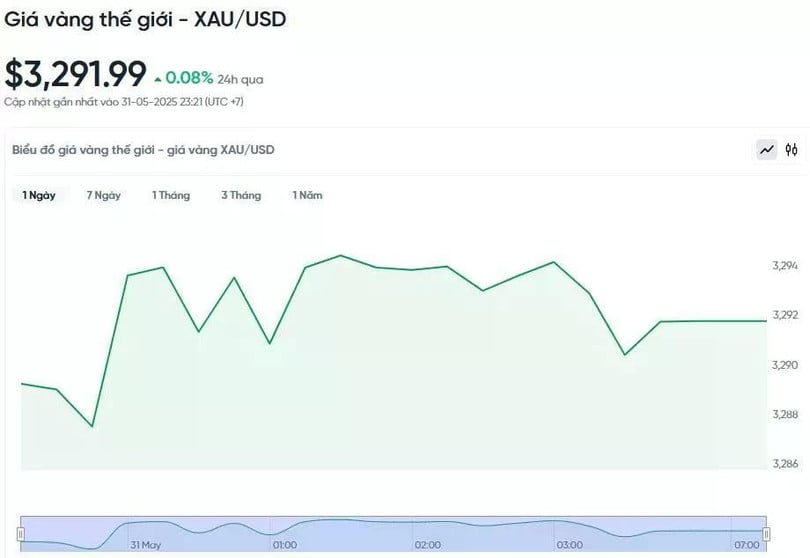Click the 03:00 timeline label

pos(570,545)
